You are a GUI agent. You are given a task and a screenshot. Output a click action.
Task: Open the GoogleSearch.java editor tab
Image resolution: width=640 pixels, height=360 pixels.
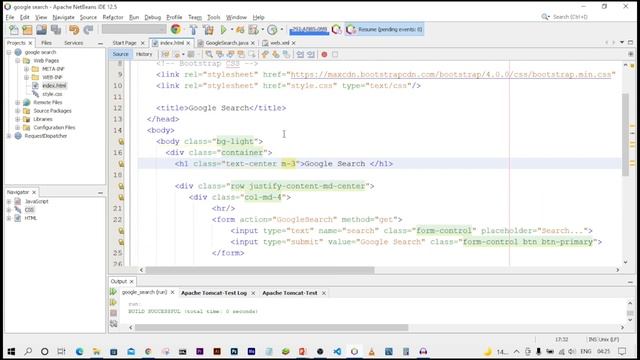click(x=227, y=43)
